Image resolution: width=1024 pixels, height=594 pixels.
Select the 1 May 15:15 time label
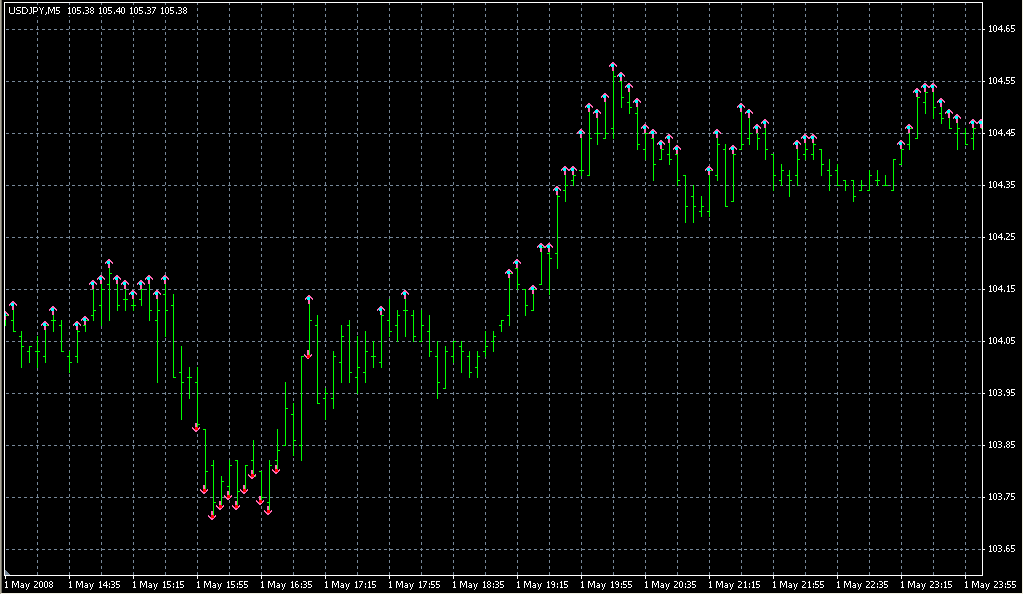click(158, 585)
